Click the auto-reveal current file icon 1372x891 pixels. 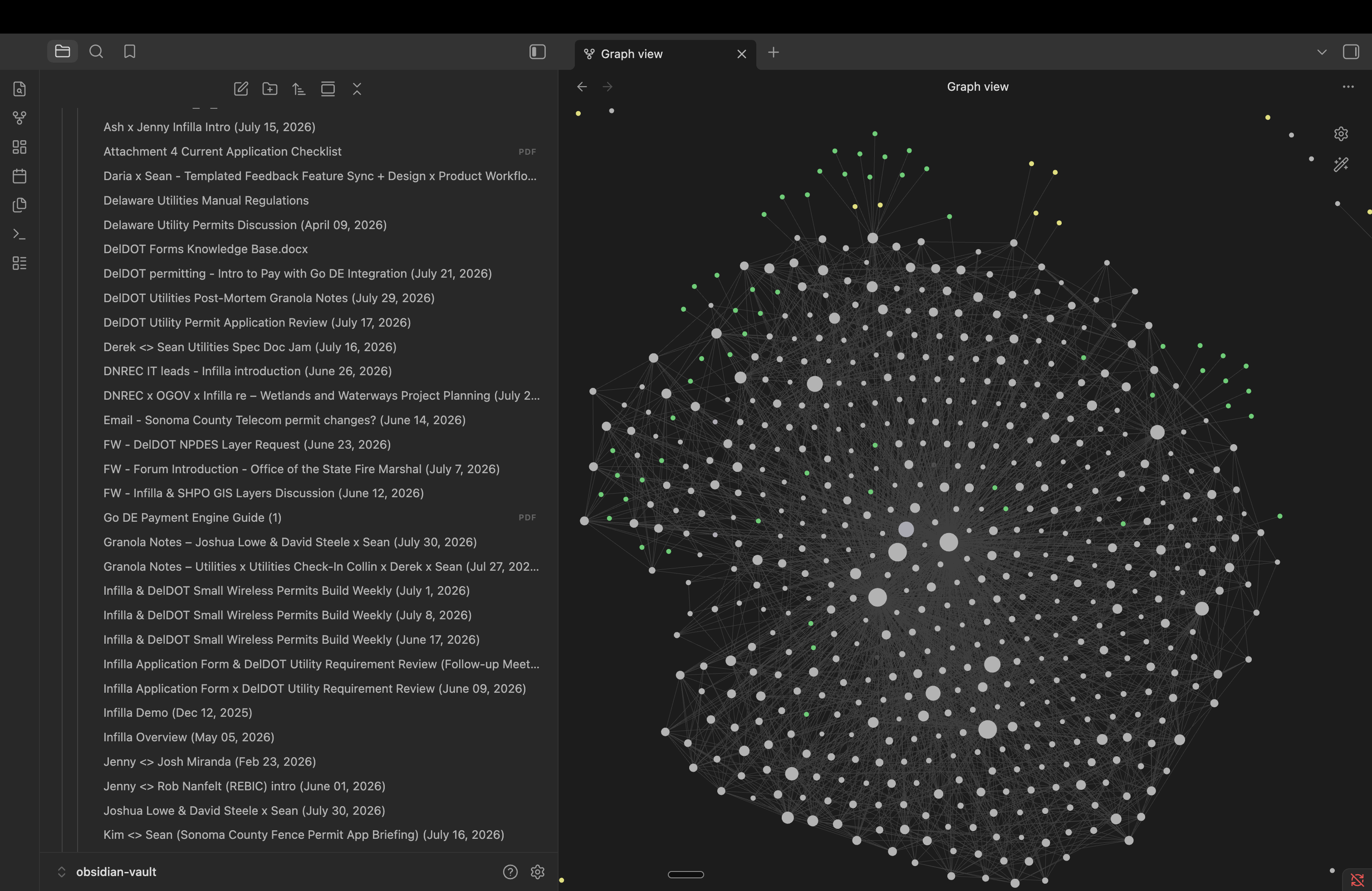[328, 89]
